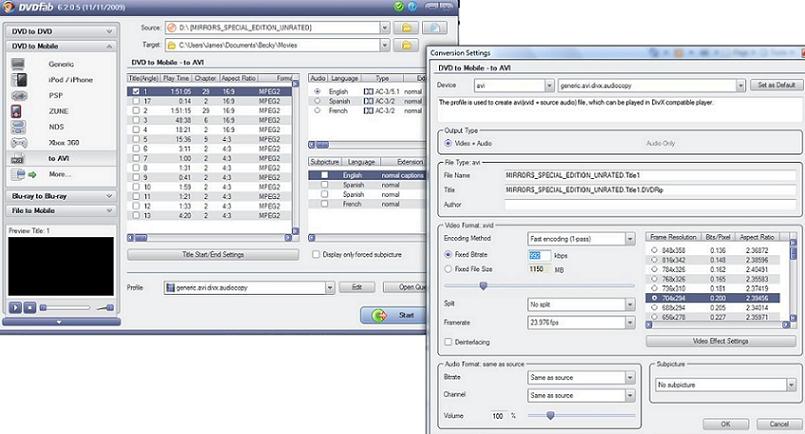Stop the preview playback
805x434 pixels.
[x=29, y=307]
